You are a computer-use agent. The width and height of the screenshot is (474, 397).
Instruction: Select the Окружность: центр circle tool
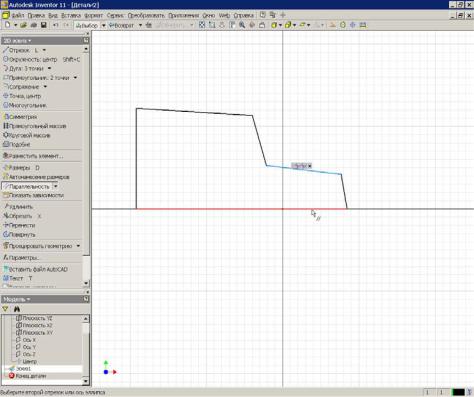coord(41,59)
